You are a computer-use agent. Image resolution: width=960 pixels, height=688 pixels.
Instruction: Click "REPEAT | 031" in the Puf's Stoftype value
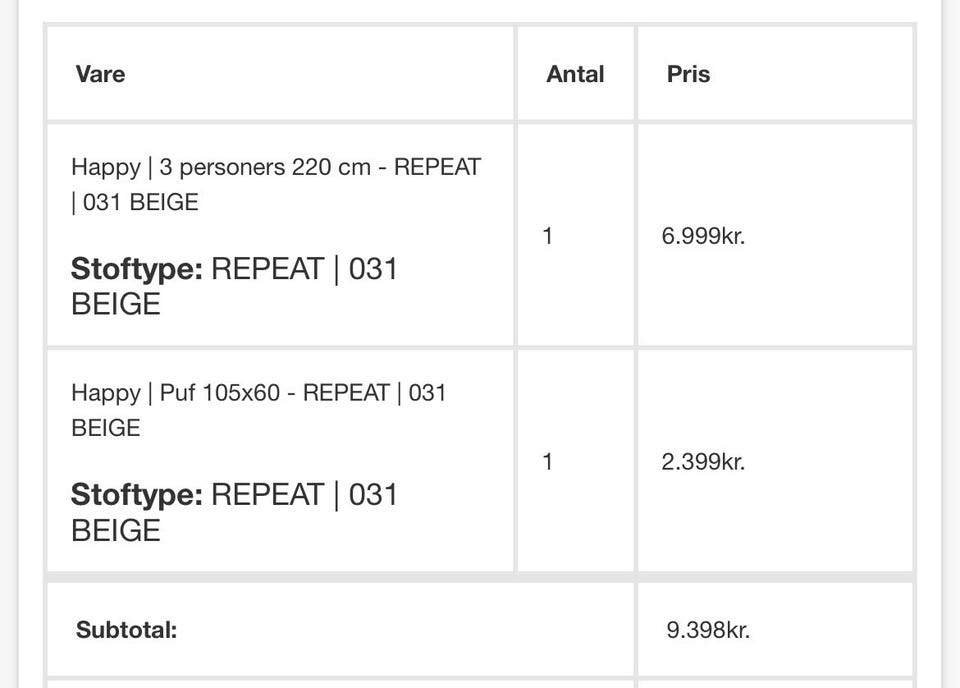(304, 495)
